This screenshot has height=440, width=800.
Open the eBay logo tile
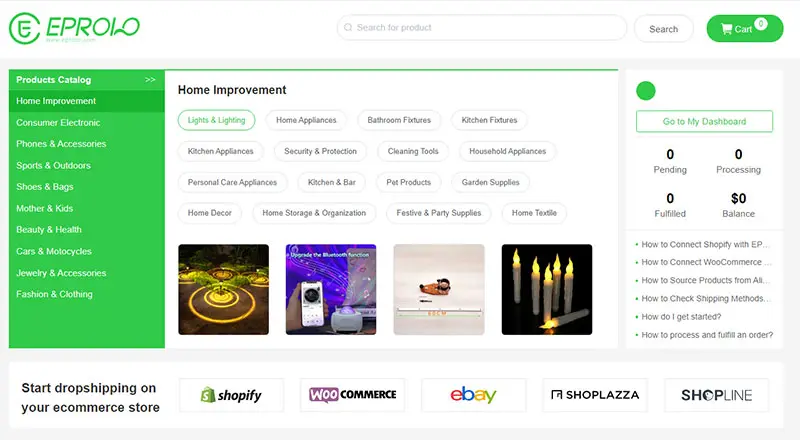(473, 395)
